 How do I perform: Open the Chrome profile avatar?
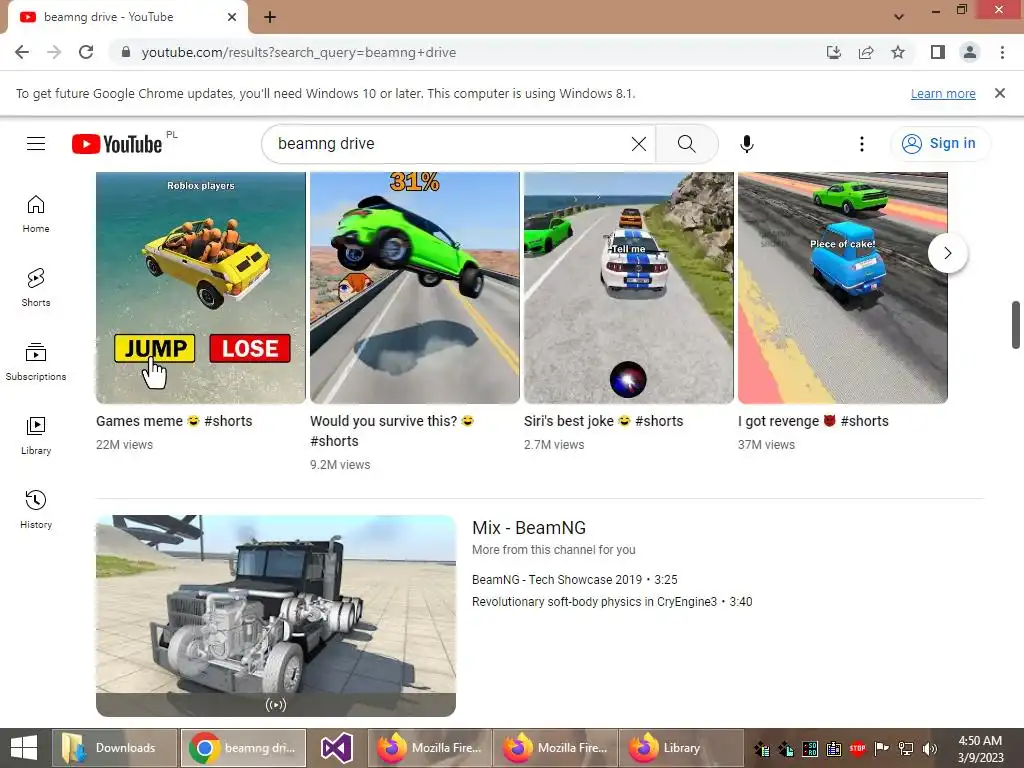(970, 52)
